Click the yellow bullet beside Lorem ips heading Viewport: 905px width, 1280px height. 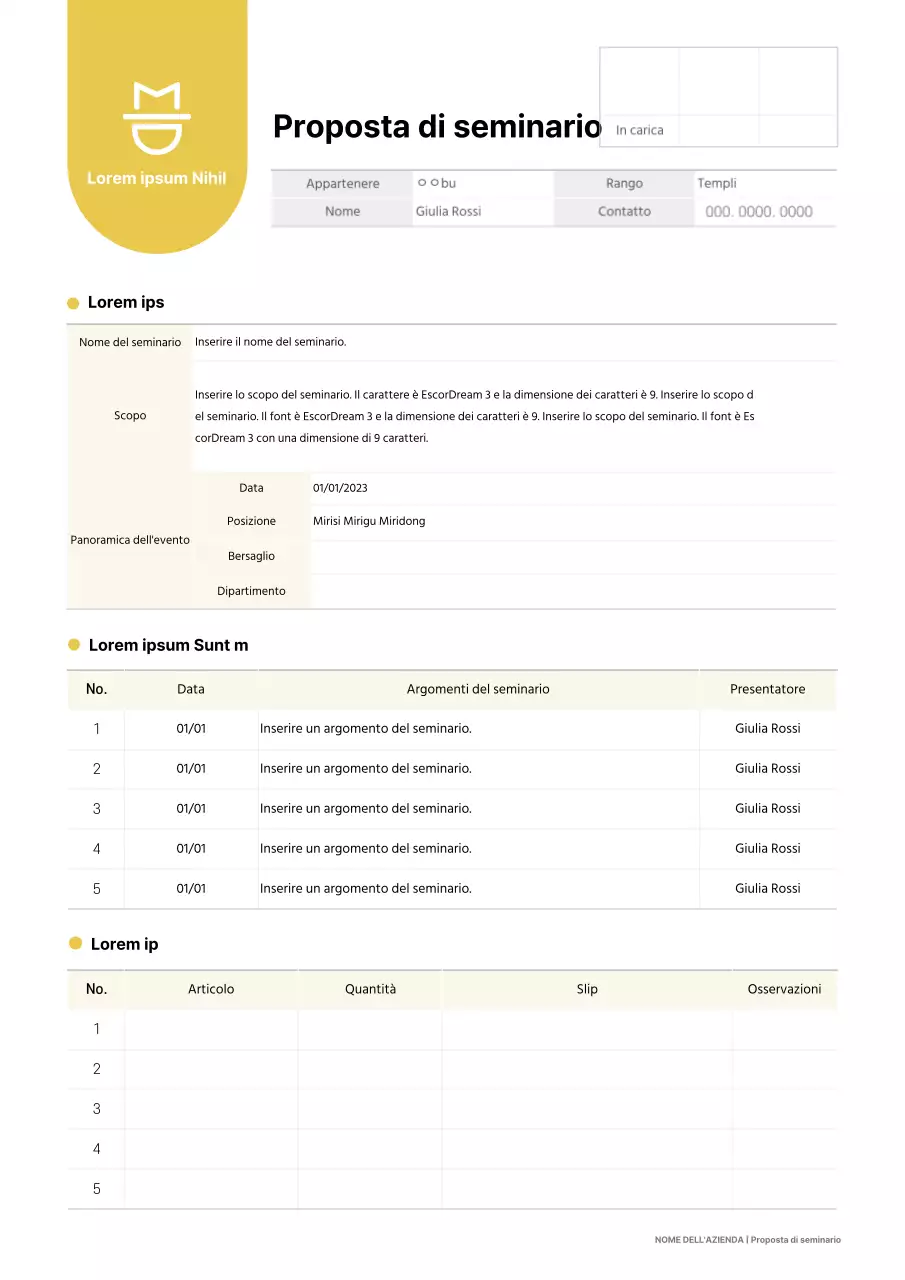click(x=74, y=302)
